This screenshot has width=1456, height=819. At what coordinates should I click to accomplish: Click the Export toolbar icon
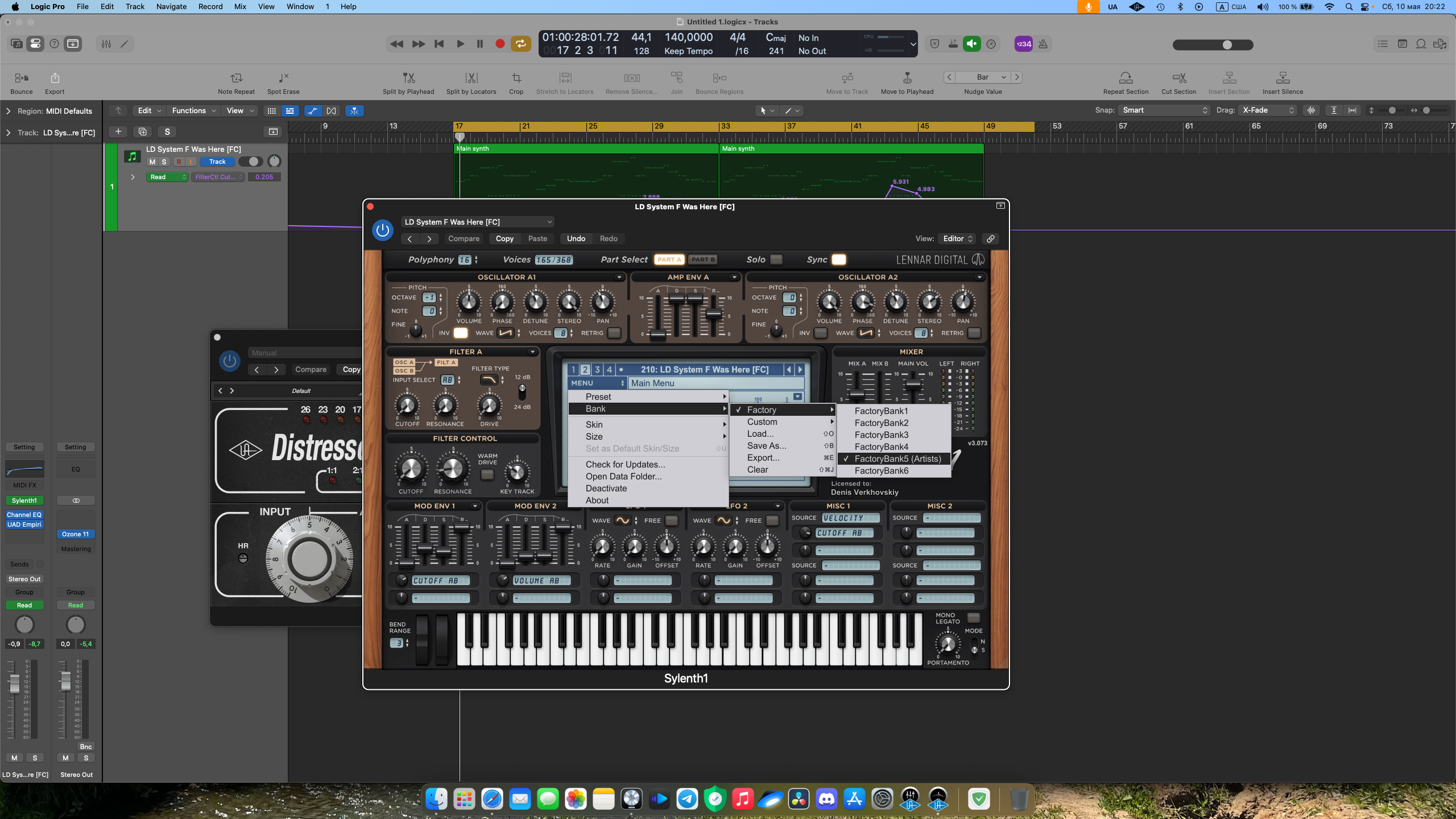tap(55, 78)
